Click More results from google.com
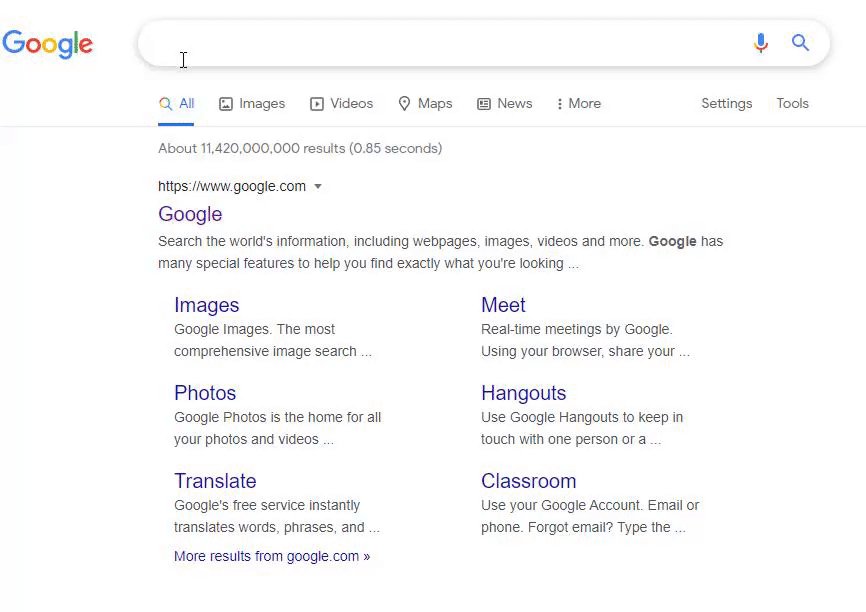The height and width of the screenshot is (612, 866). pyautogui.click(x=271, y=556)
